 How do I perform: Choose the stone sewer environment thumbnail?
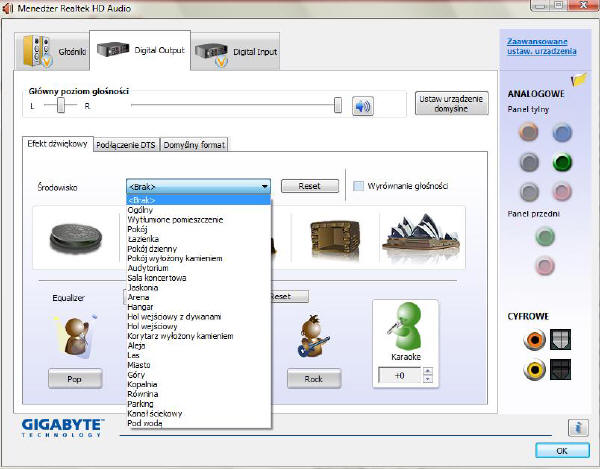click(76, 238)
